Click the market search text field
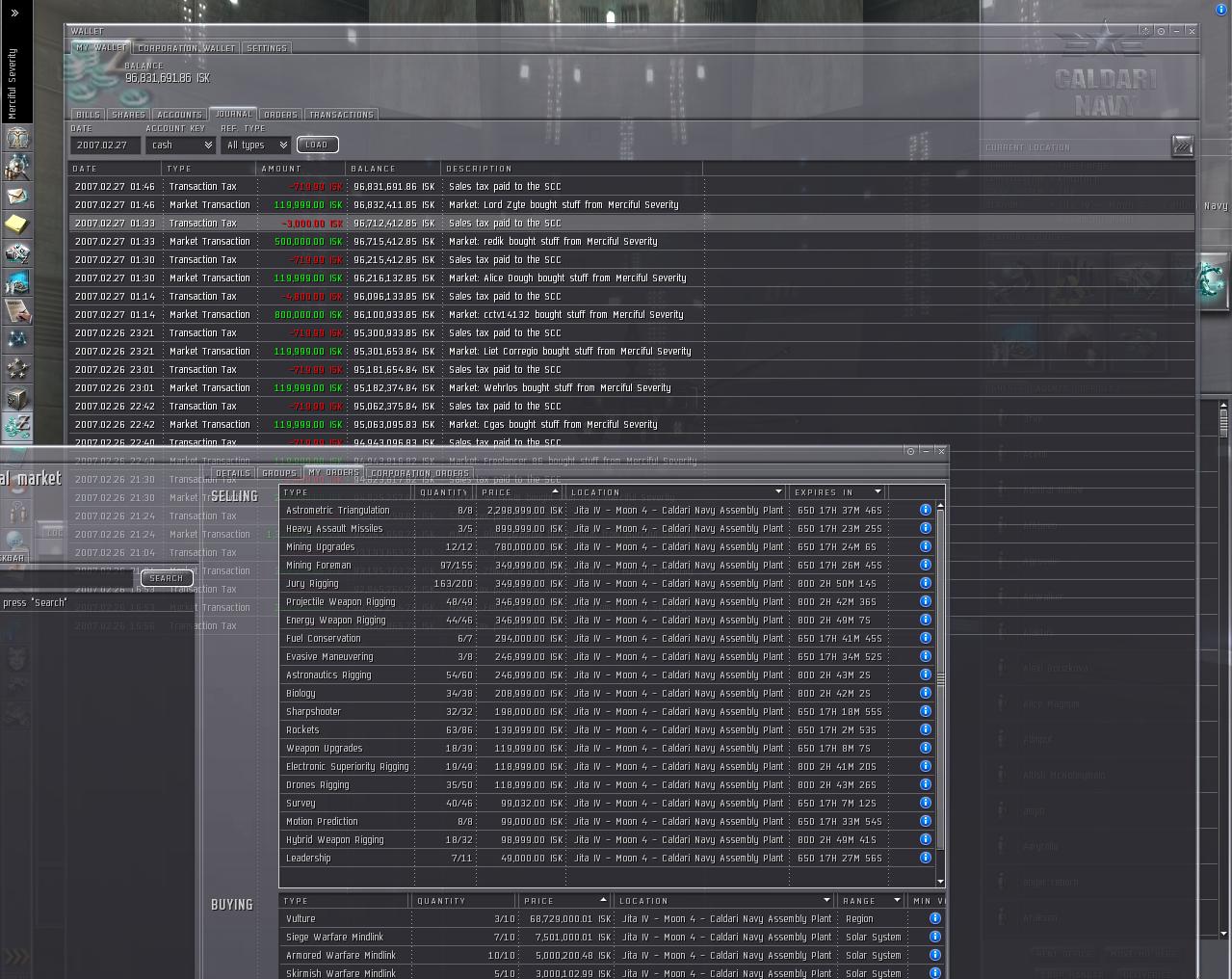1232x979 pixels. click(x=67, y=578)
